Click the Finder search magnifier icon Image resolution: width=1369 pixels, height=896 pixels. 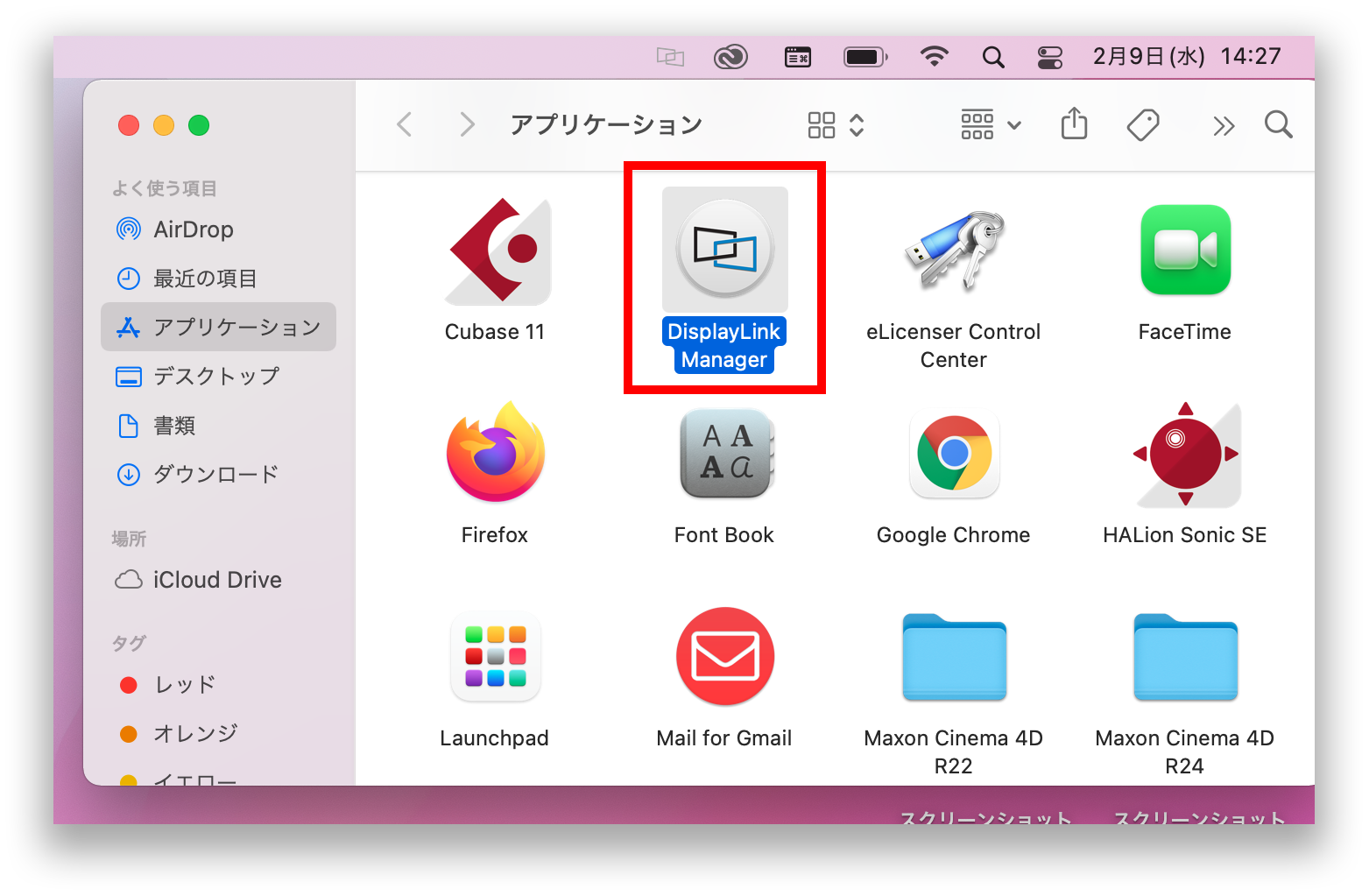(x=1279, y=124)
